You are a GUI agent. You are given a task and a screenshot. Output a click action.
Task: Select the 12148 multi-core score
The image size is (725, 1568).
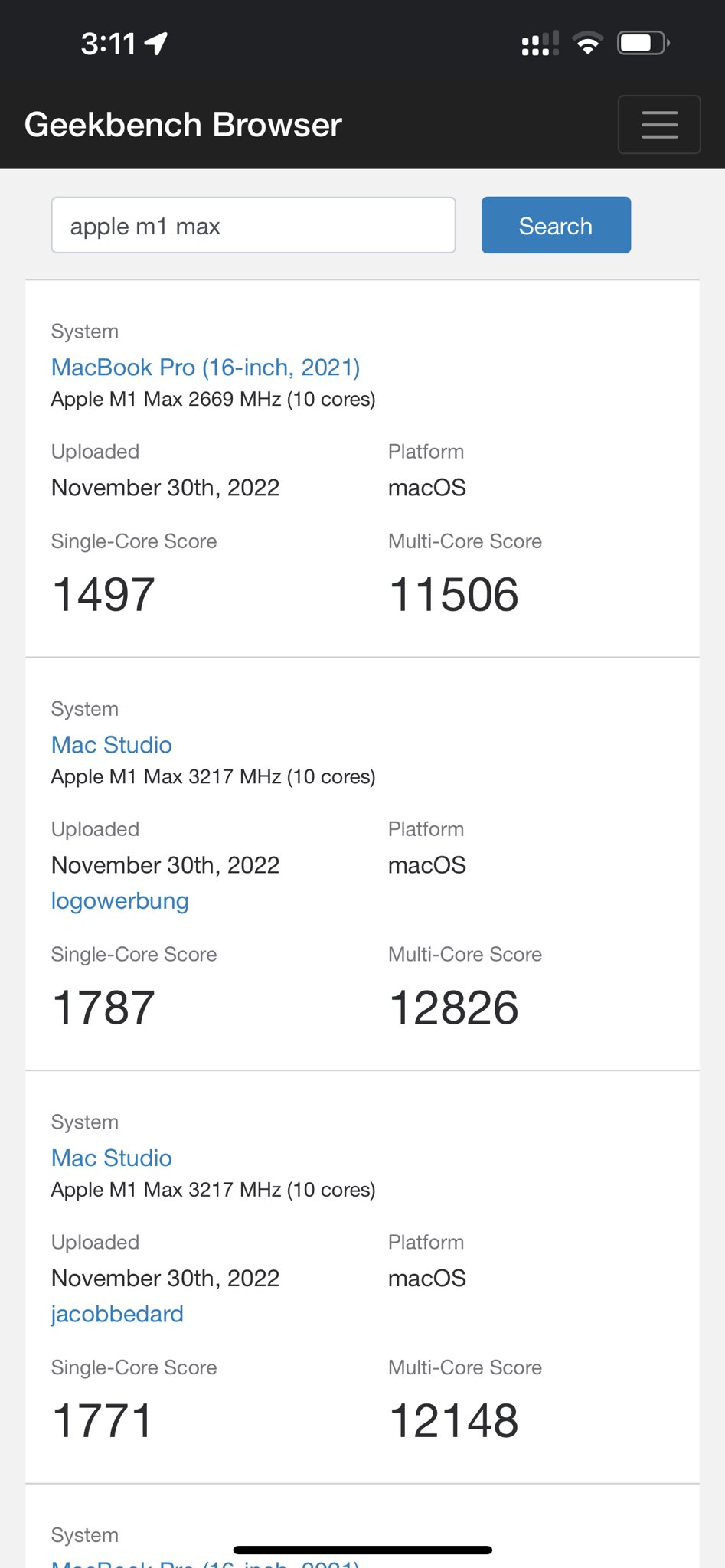tap(454, 1421)
